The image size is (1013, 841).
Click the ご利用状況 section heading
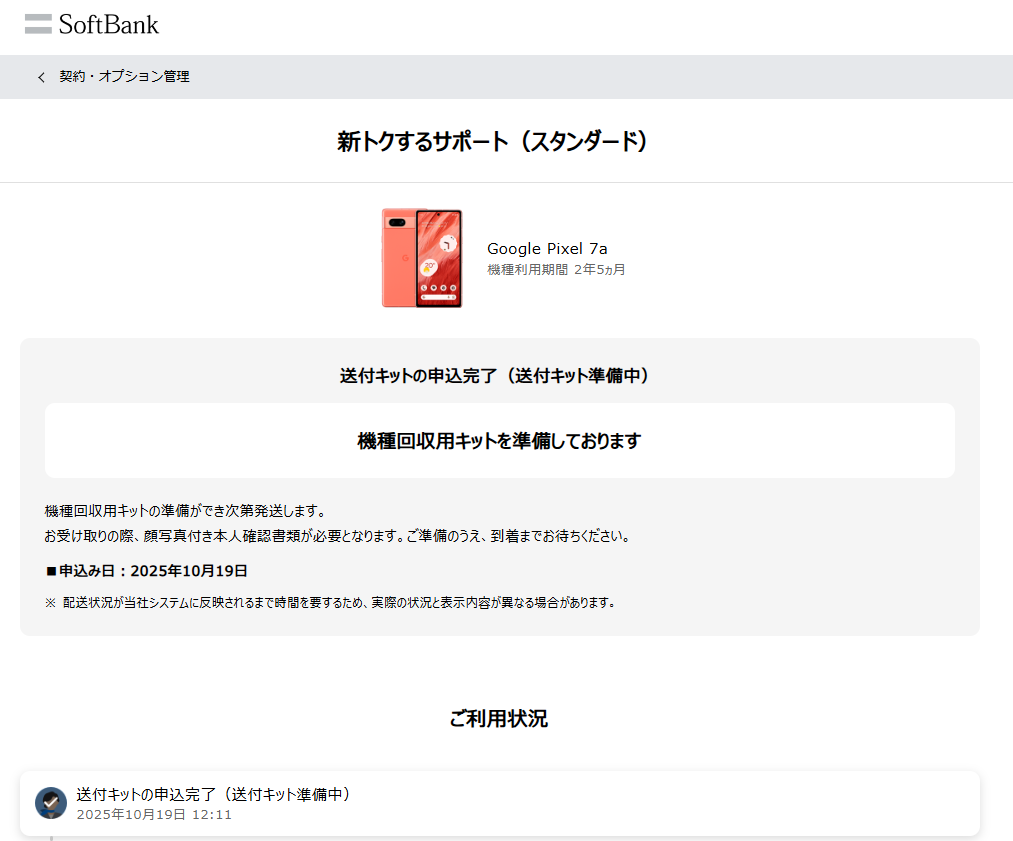coord(499,719)
